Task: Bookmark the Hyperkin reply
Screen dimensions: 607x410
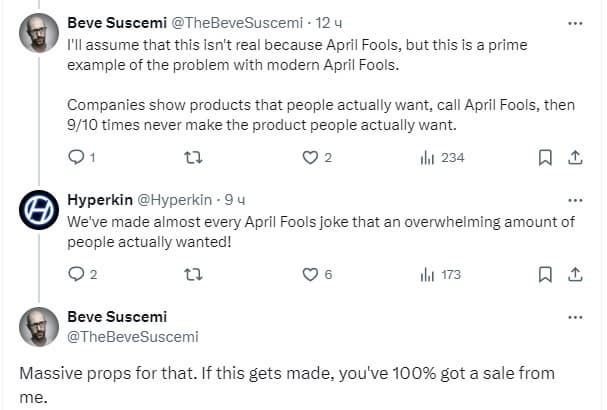Action: pyautogui.click(x=546, y=274)
